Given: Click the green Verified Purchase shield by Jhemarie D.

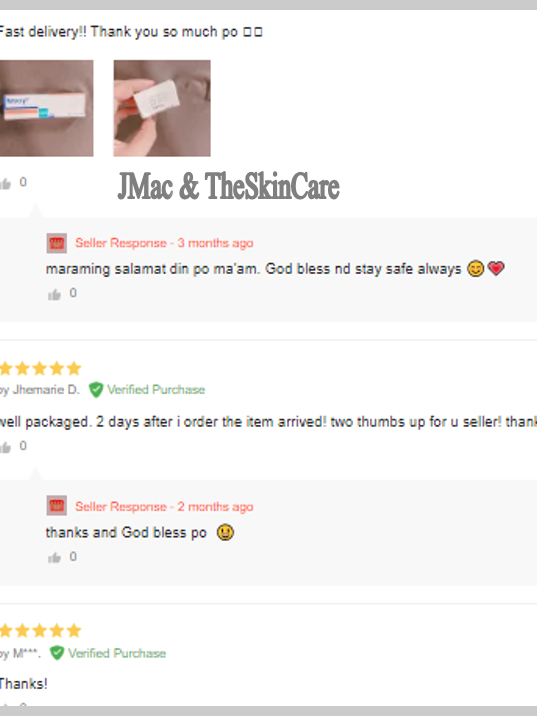Looking at the screenshot, I should (x=96, y=390).
